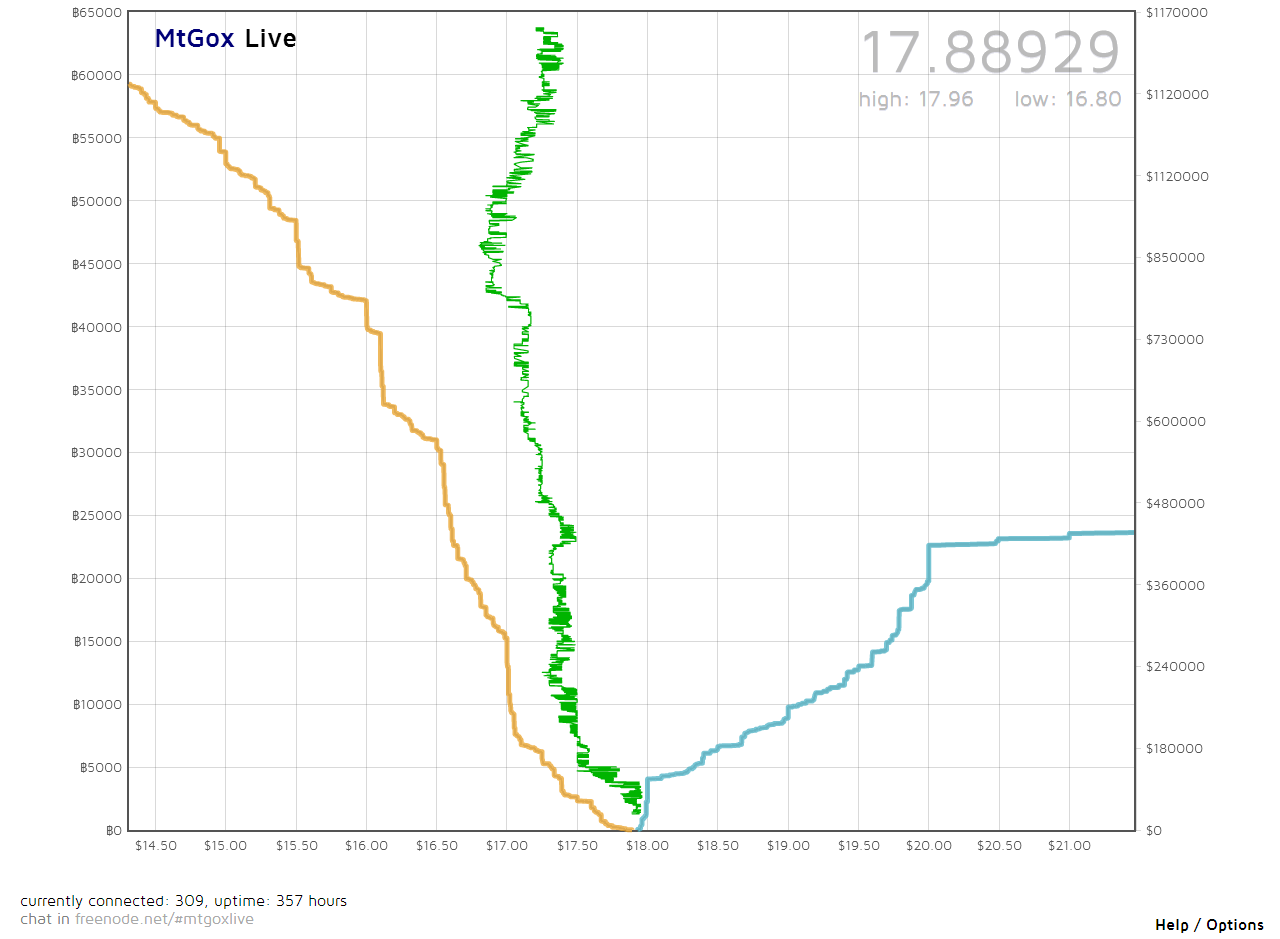Click the $600000 right axis label
The width and height of the screenshot is (1280, 939).
tap(1175, 422)
